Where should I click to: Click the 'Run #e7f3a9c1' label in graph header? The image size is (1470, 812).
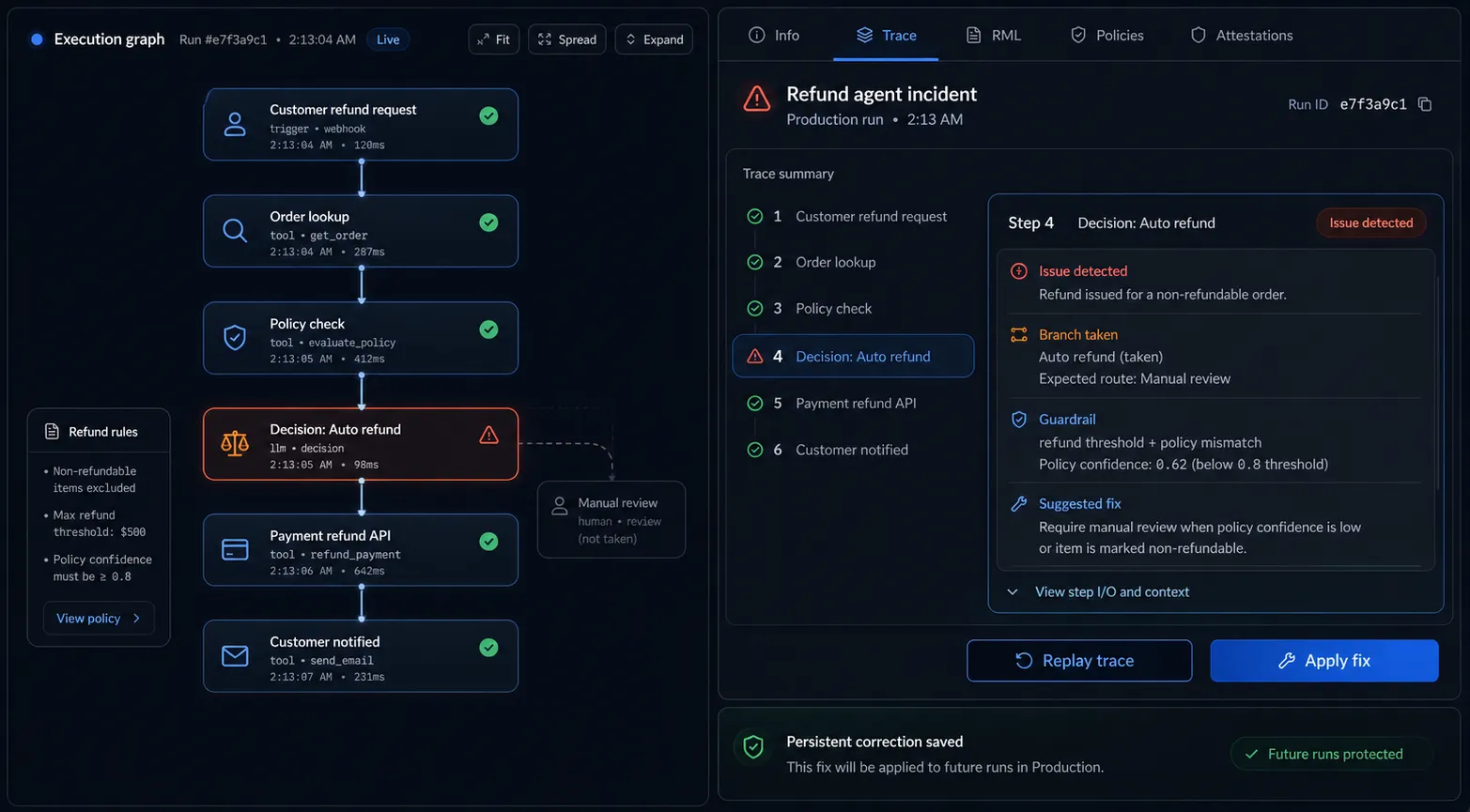point(223,39)
